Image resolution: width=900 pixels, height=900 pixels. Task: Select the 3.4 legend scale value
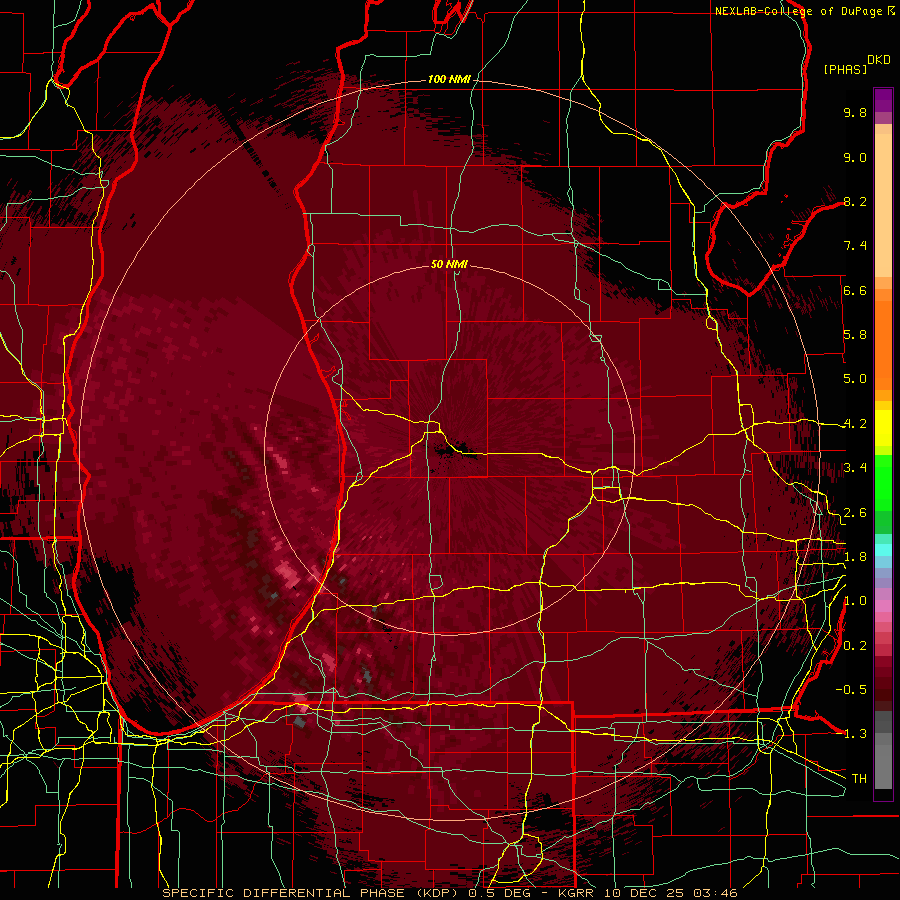[855, 468]
